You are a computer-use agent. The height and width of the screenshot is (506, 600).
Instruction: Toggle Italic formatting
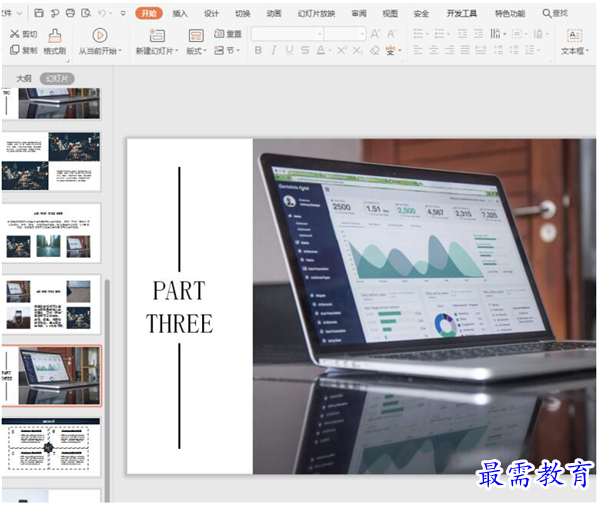click(274, 50)
